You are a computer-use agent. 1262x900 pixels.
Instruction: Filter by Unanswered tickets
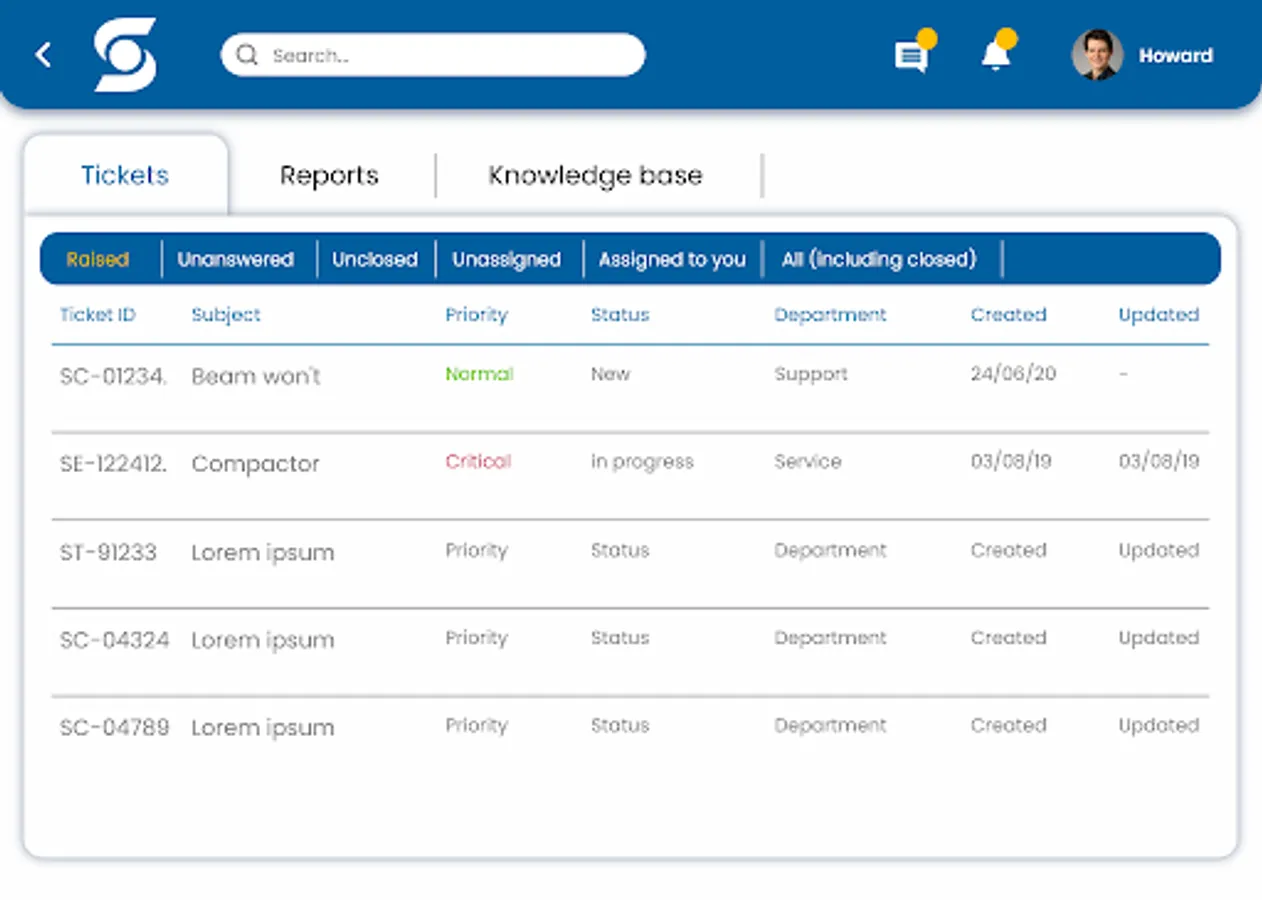click(x=235, y=260)
